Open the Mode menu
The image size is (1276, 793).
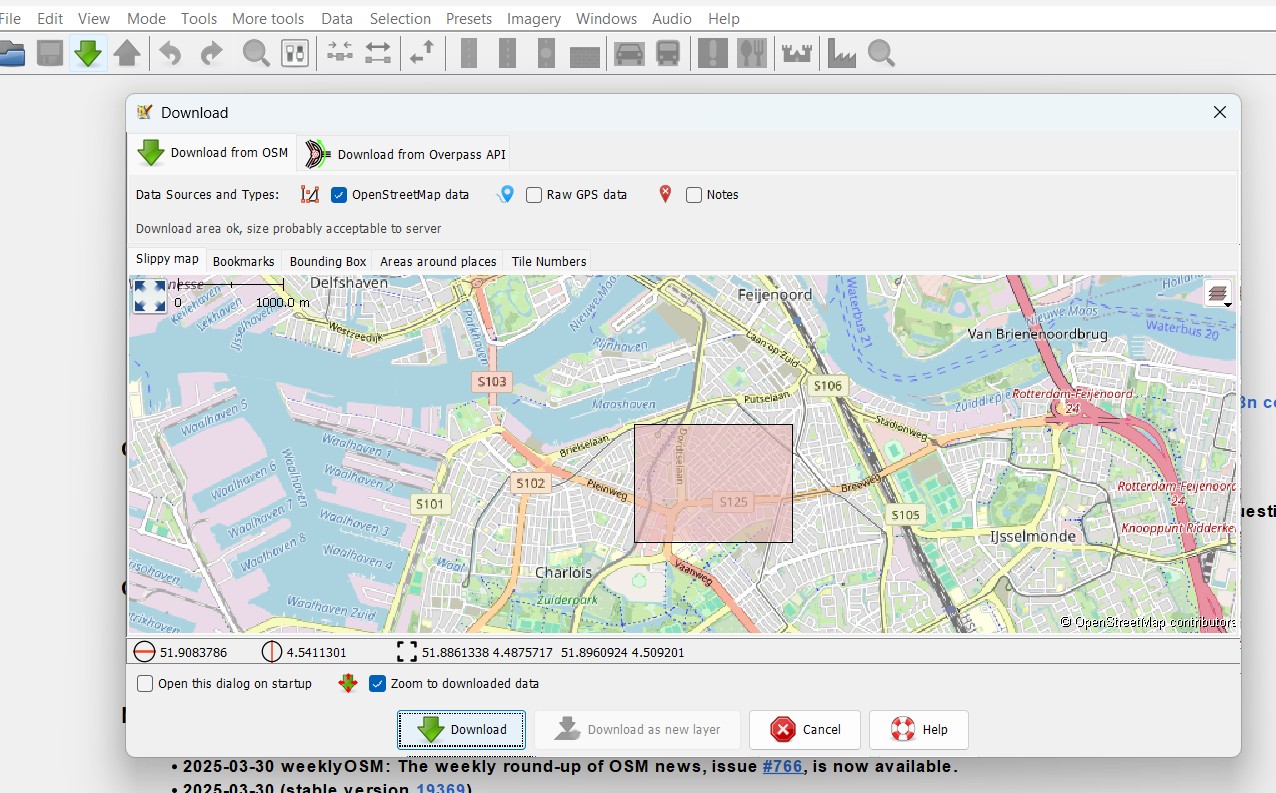tap(147, 18)
